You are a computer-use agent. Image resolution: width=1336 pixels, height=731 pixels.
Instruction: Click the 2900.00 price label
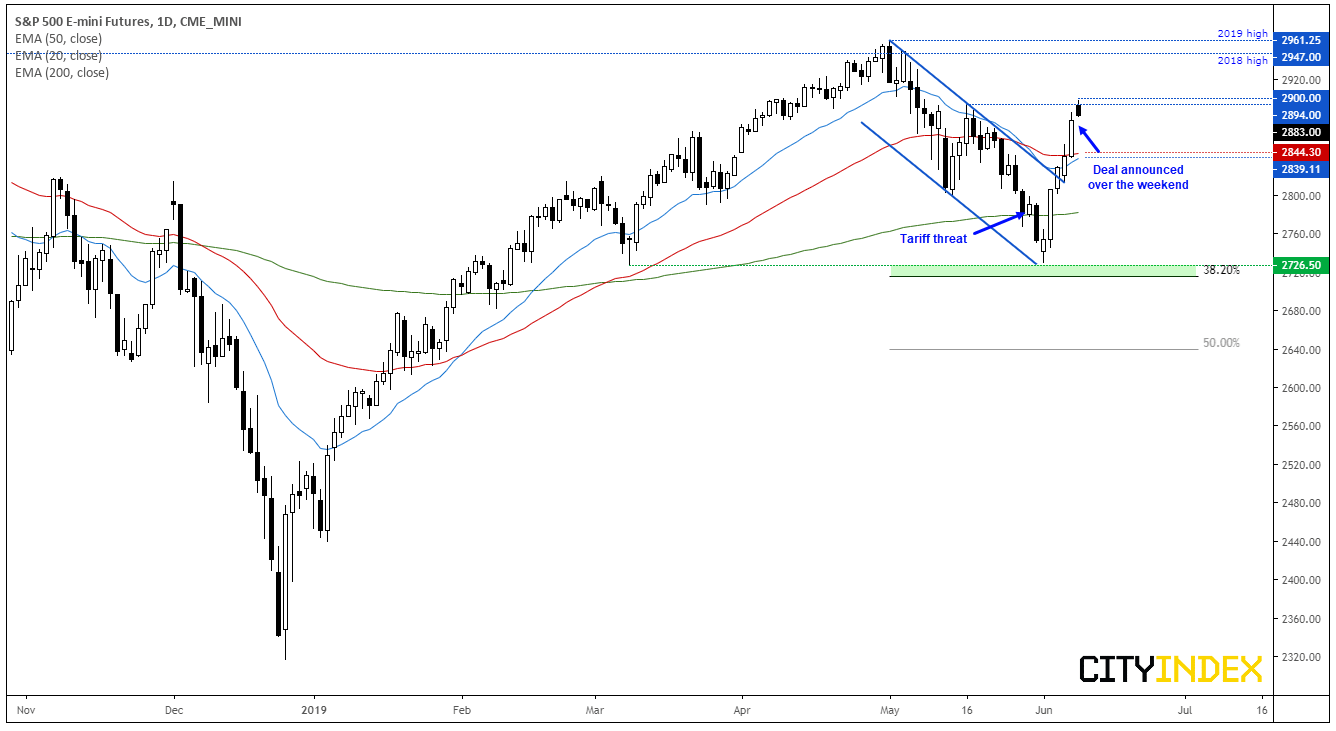click(1301, 99)
